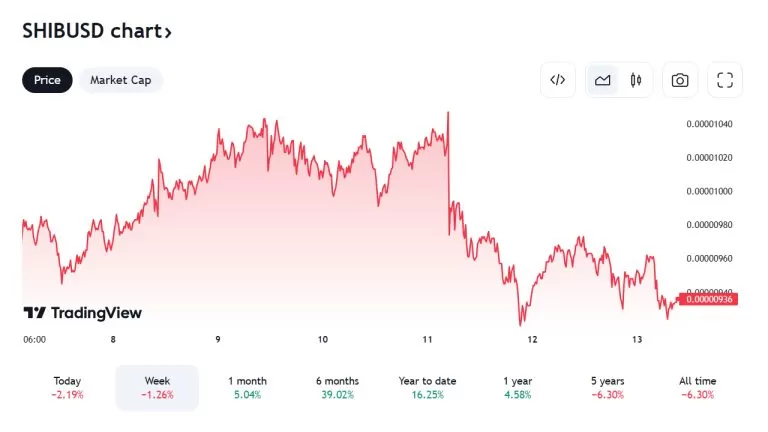Switch to the 1 year range
The image size is (768, 432).
[x=517, y=387]
